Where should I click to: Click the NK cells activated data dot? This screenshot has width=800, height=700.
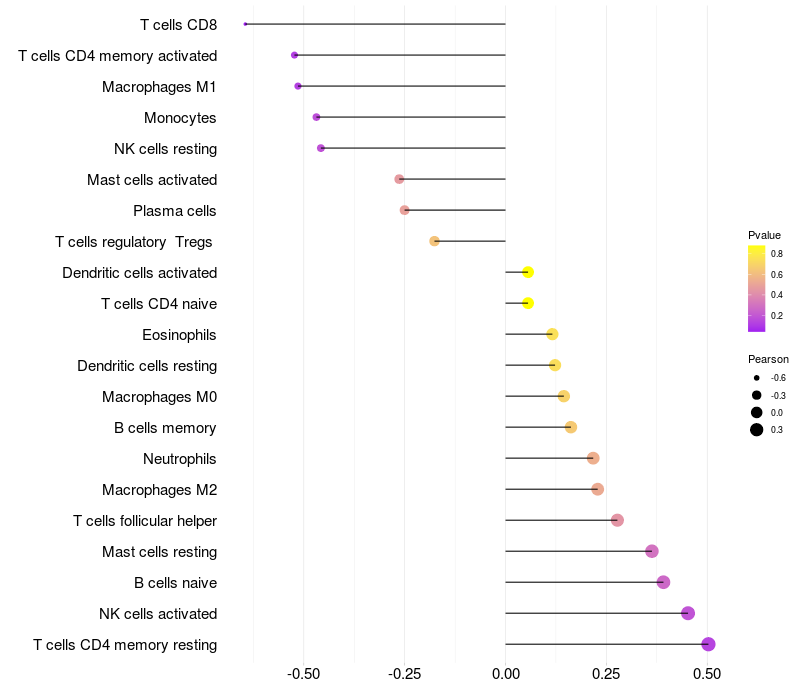tap(688, 613)
